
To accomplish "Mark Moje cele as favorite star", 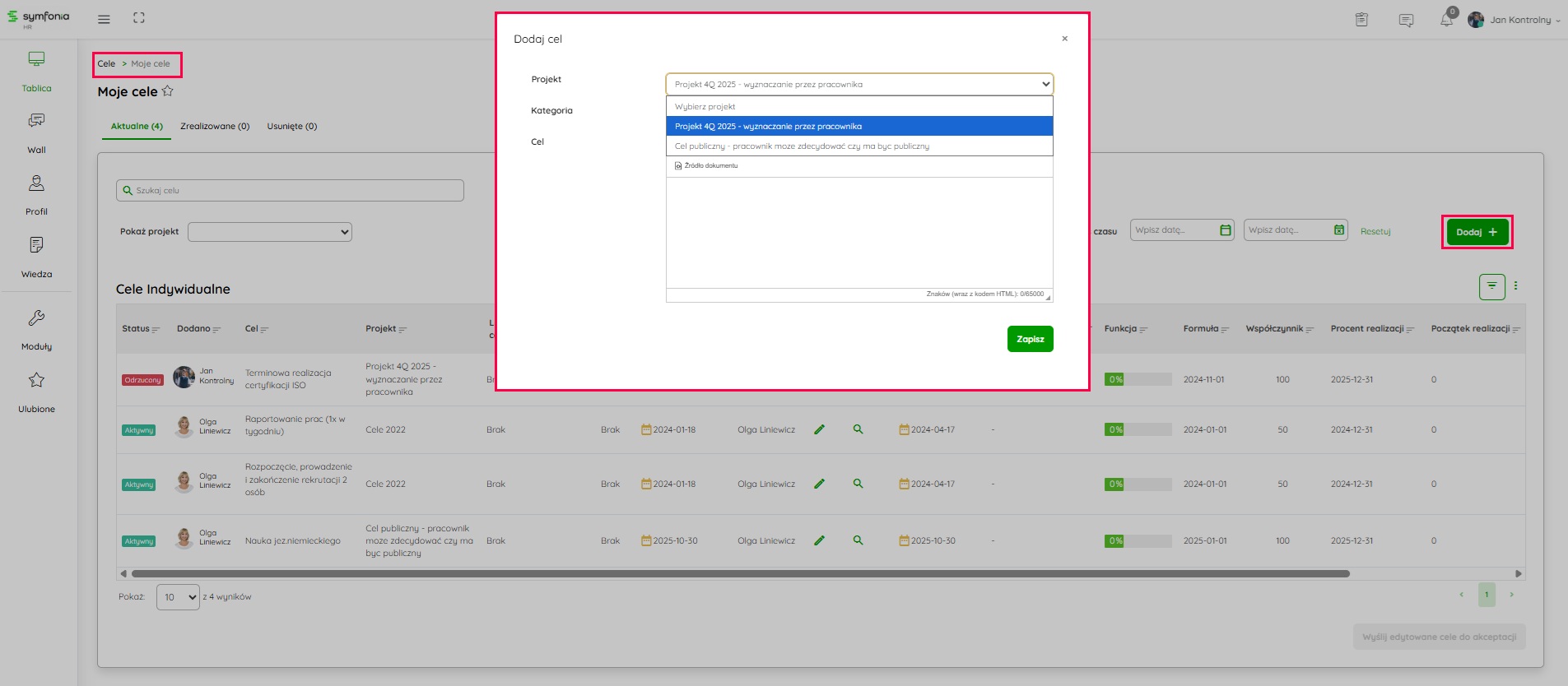I will (x=168, y=91).
